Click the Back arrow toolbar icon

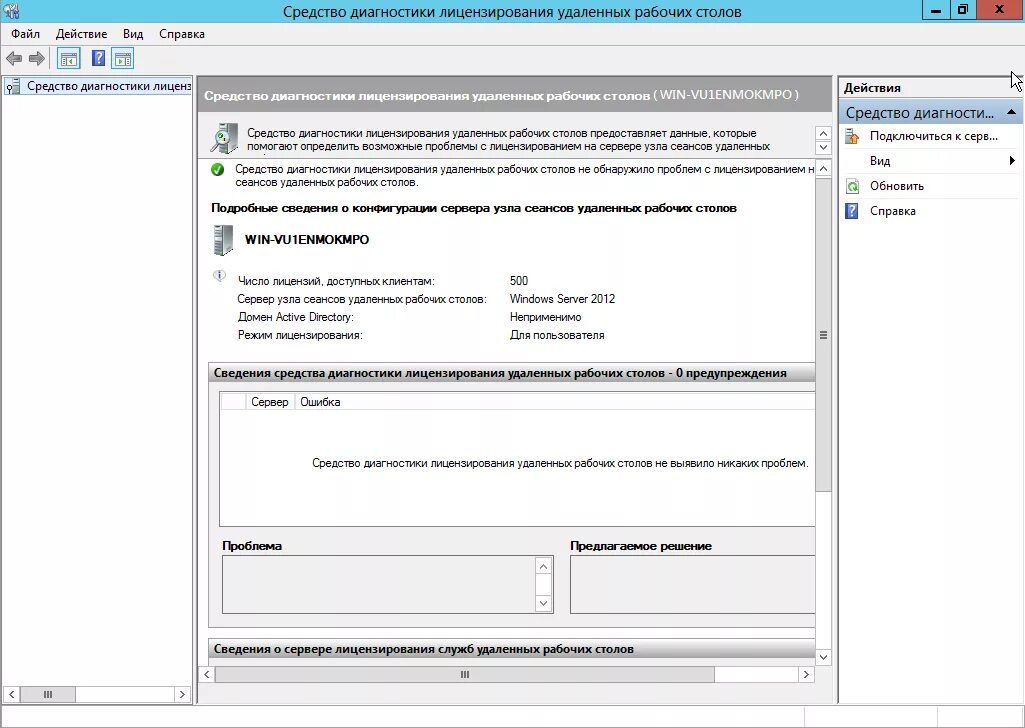click(x=14, y=59)
